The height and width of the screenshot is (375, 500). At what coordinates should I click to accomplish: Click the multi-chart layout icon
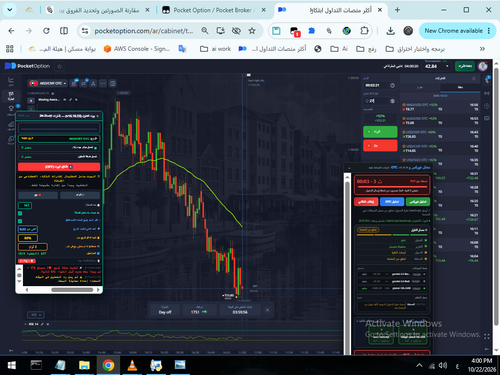pyautogui.click(x=113, y=83)
